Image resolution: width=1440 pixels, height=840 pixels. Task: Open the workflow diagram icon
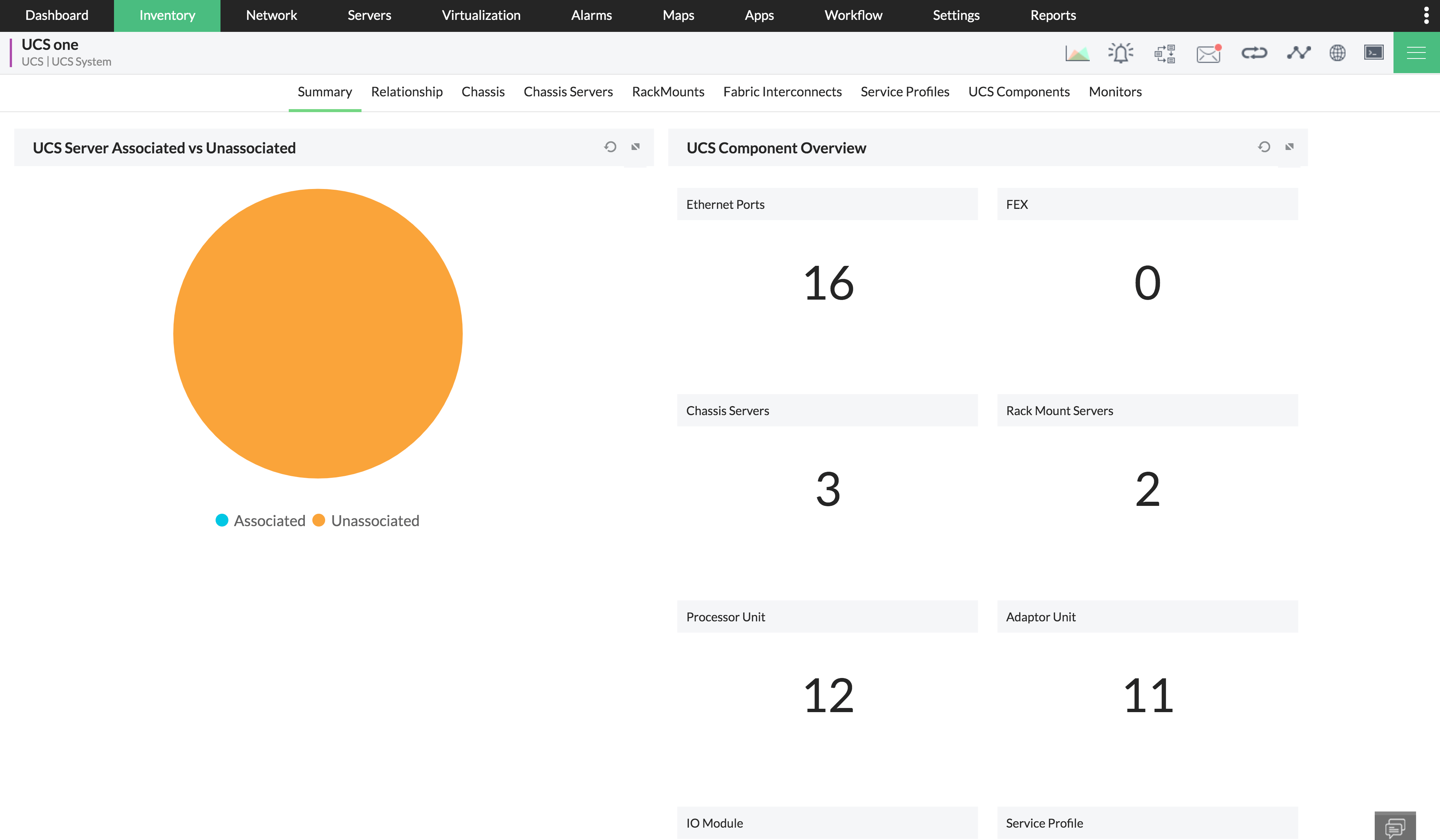click(1165, 53)
